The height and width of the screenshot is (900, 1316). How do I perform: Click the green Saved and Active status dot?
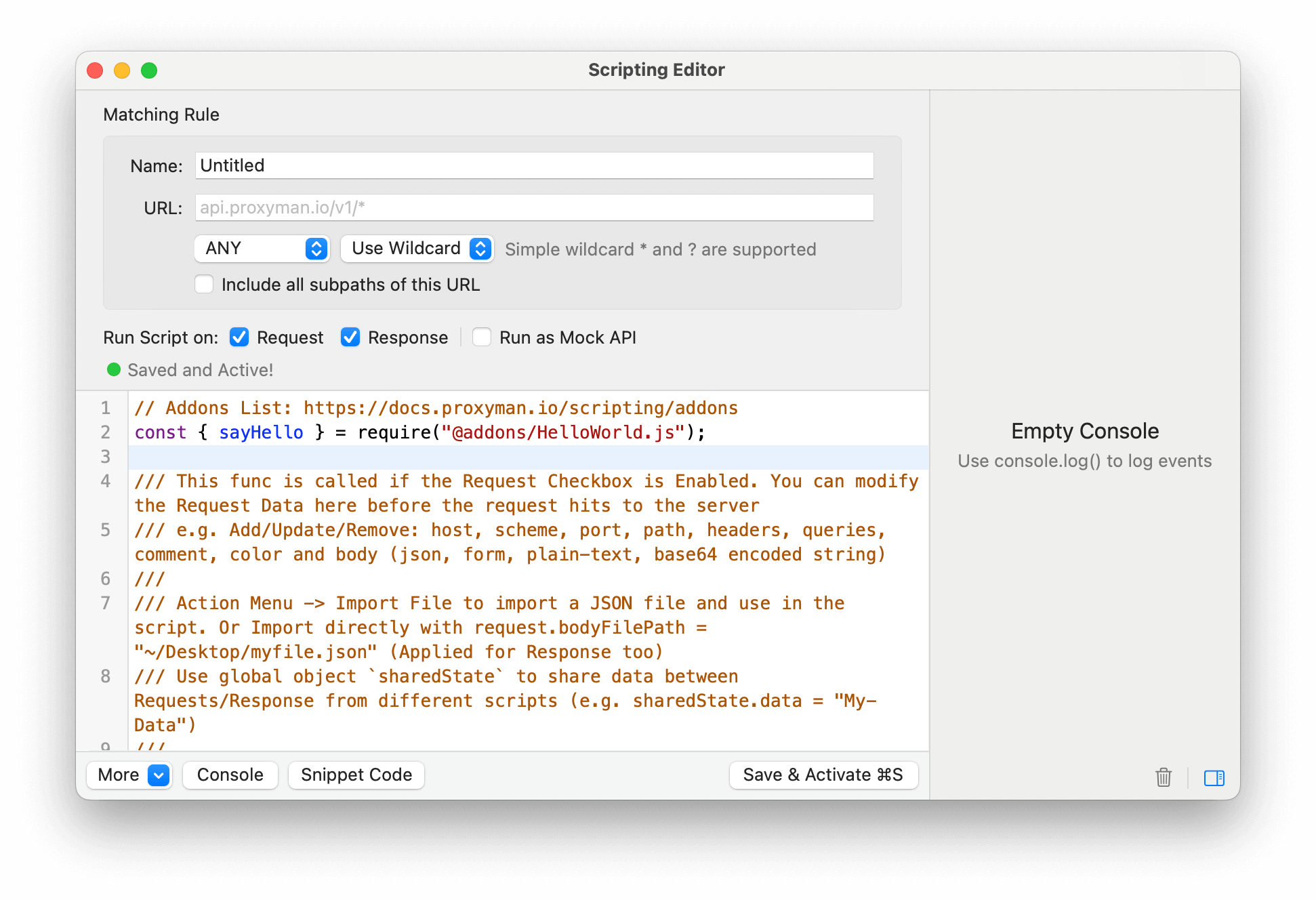point(114,370)
